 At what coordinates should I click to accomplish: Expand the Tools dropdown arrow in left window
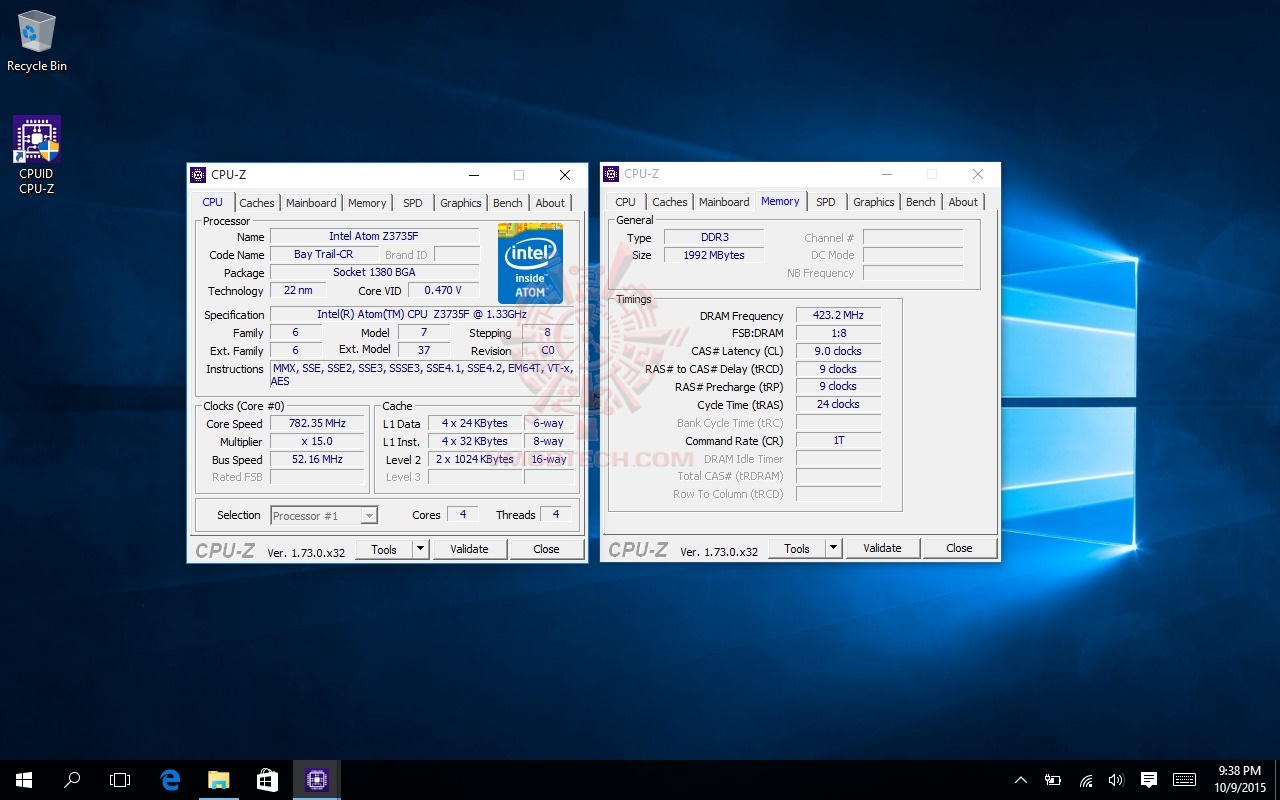pos(420,549)
